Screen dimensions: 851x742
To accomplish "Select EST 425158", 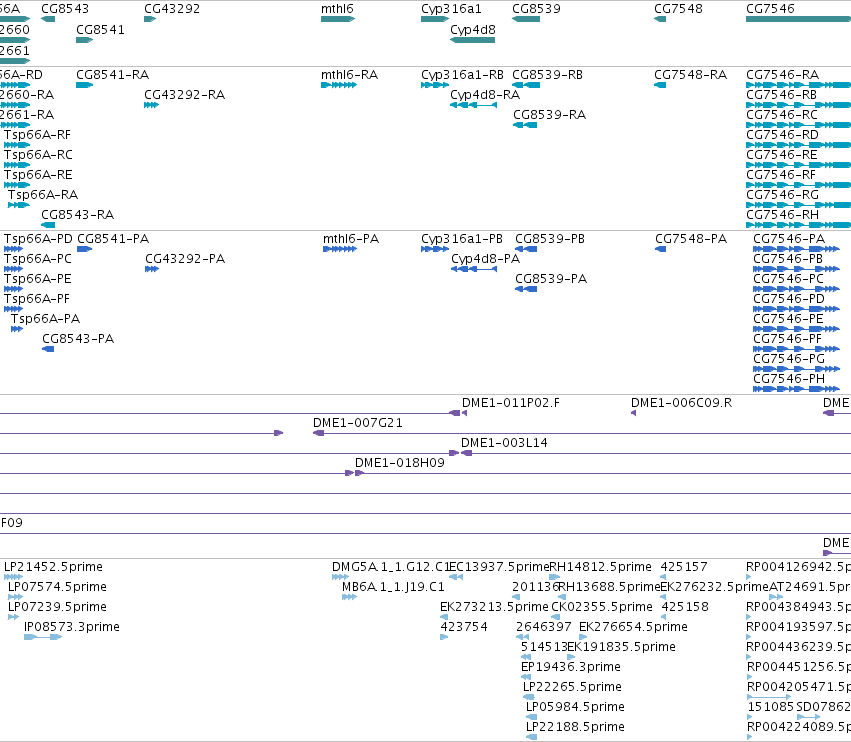I will click(x=684, y=607).
